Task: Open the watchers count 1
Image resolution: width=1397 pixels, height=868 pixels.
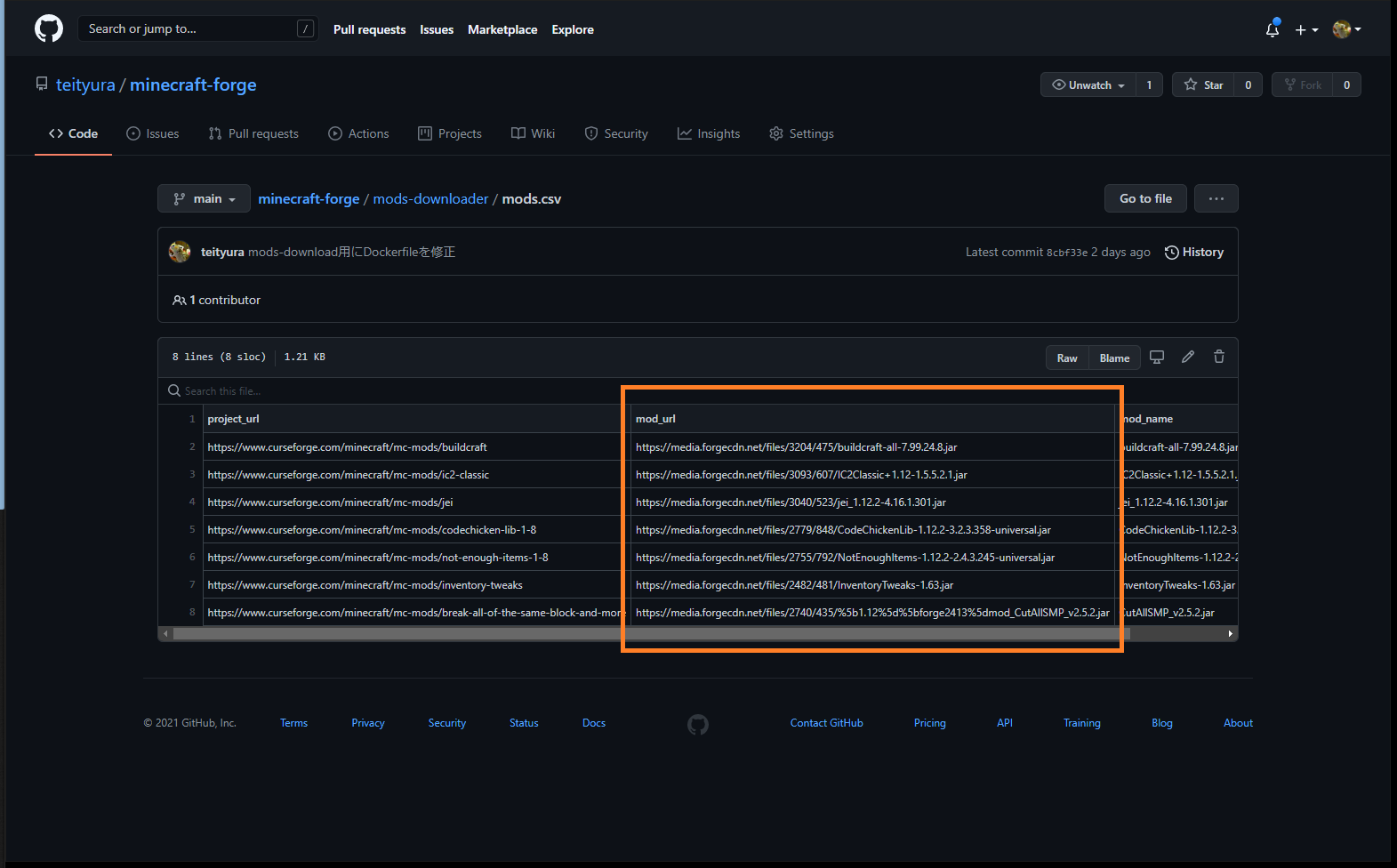Action: coord(1149,84)
